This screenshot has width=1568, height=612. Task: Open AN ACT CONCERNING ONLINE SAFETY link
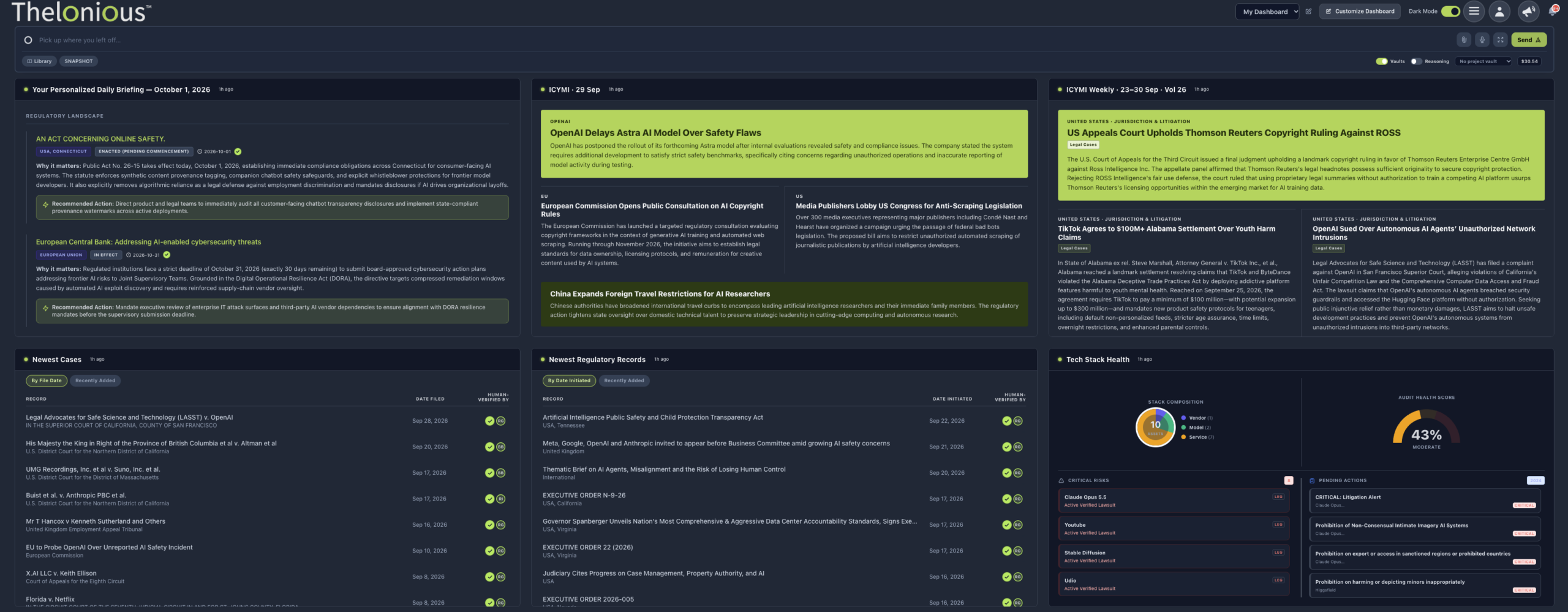point(100,139)
